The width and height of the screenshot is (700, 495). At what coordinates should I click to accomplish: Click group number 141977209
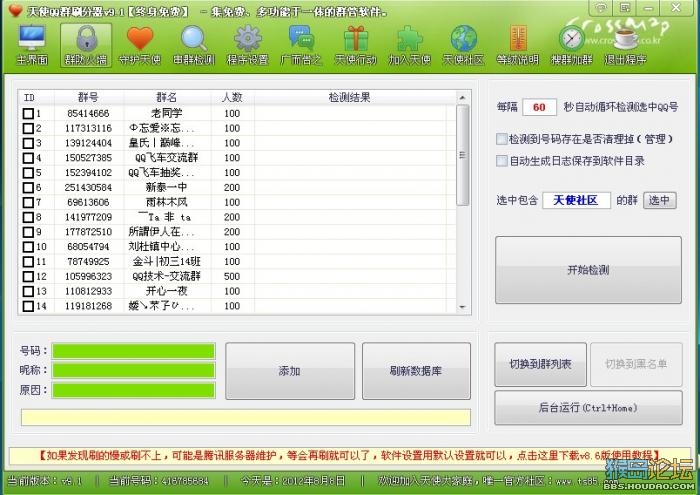[x=88, y=217]
